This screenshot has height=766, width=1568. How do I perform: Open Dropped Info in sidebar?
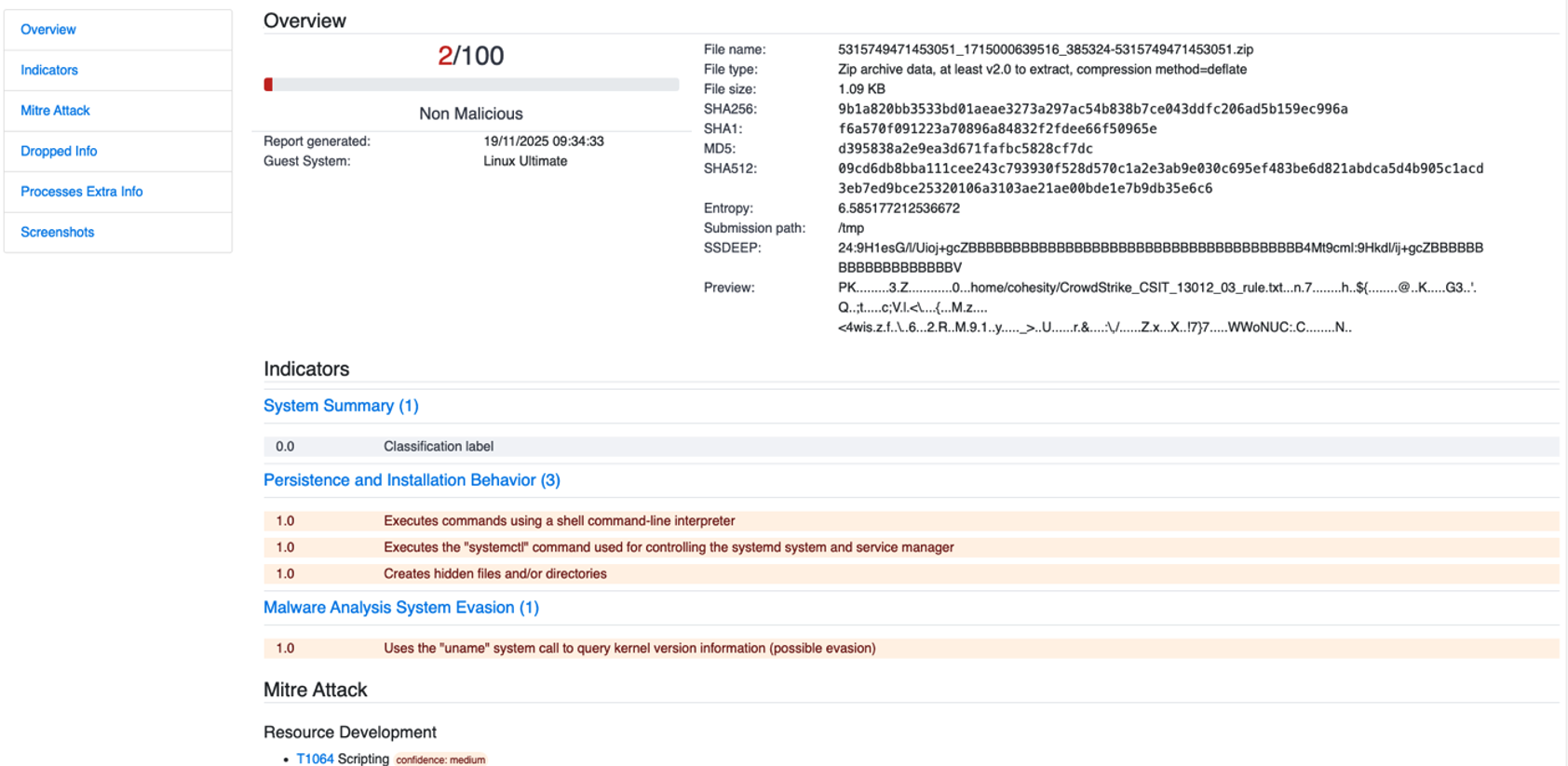[x=59, y=151]
